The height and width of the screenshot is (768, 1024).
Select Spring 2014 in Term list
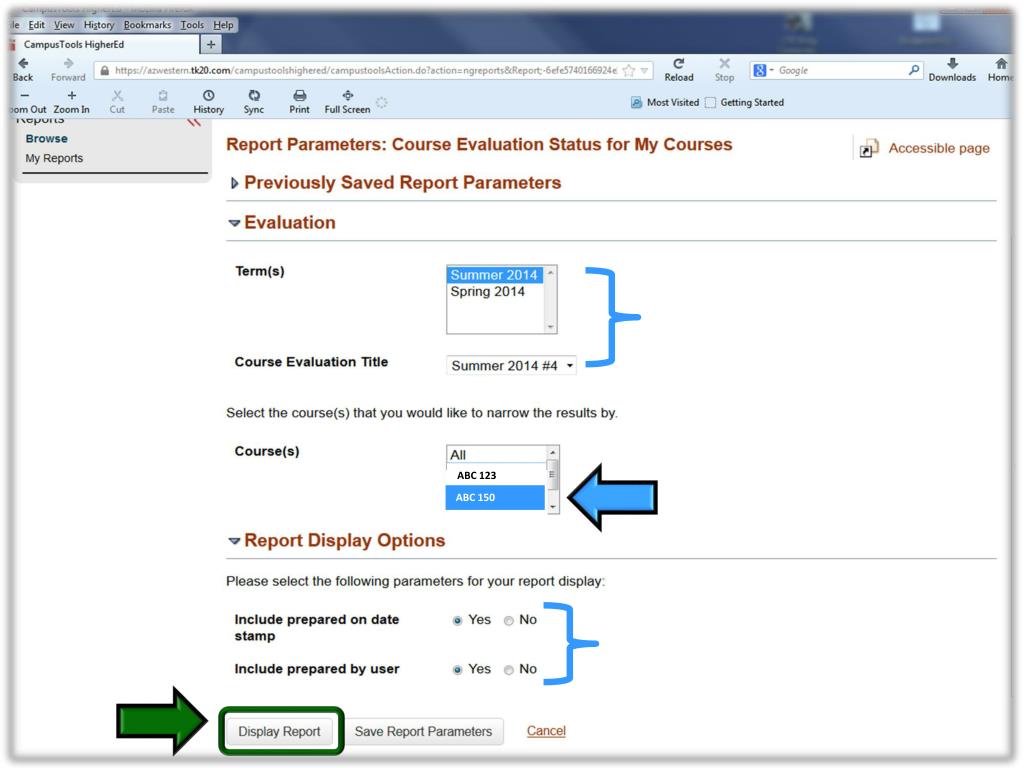click(488, 292)
